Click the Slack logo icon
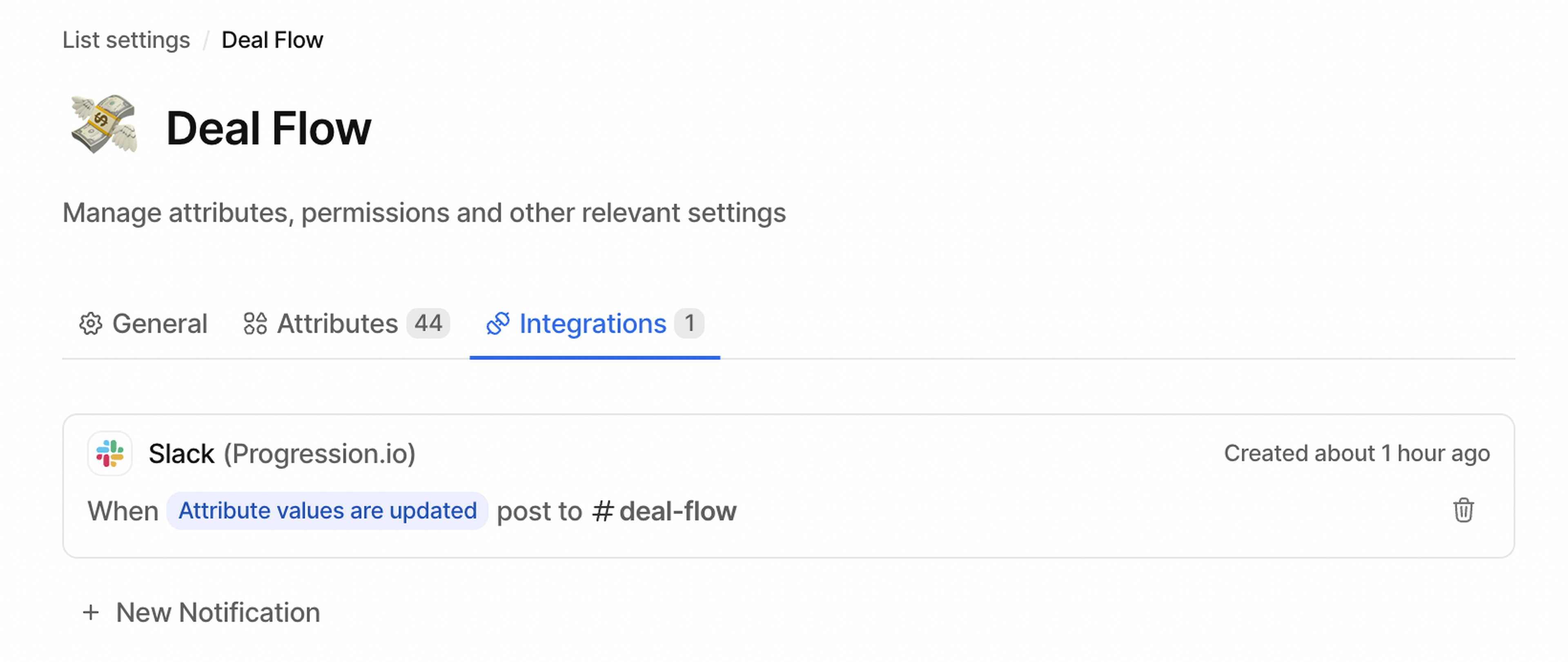Viewport: 1568px width, 662px height. 110,454
